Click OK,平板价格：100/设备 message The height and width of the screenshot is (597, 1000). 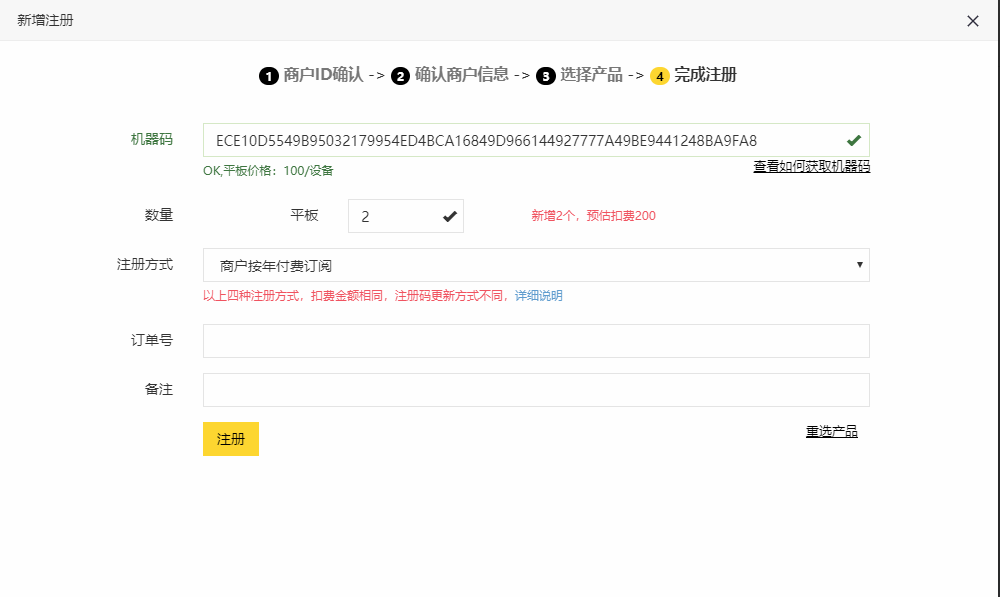pyautogui.click(x=268, y=171)
